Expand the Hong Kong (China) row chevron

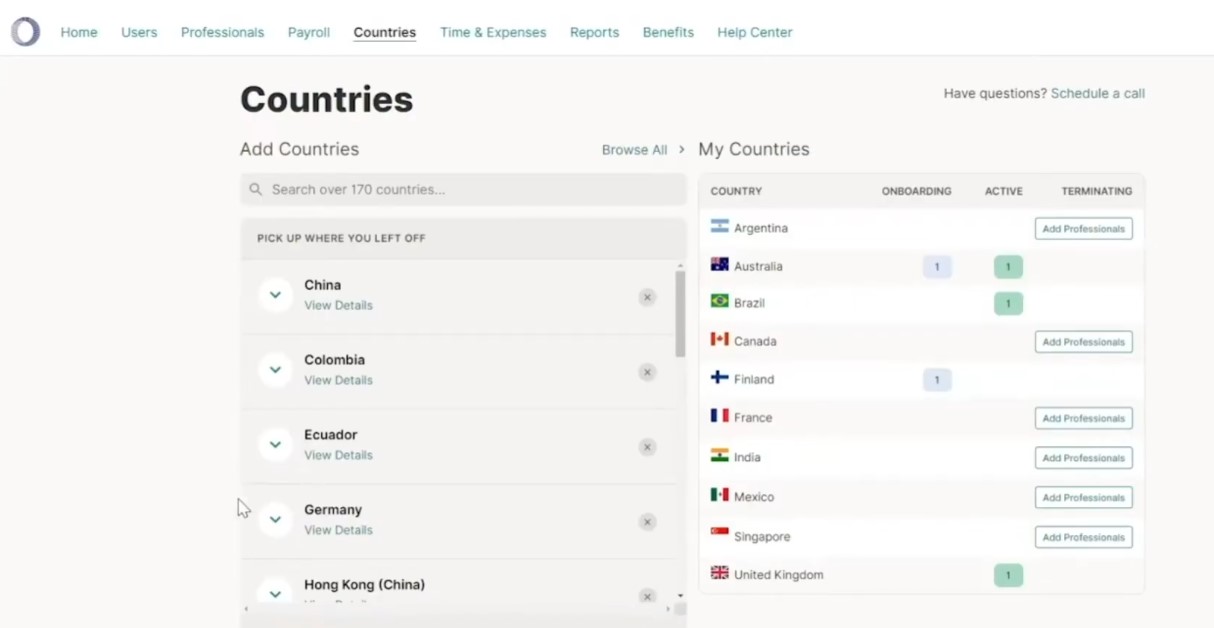275,594
